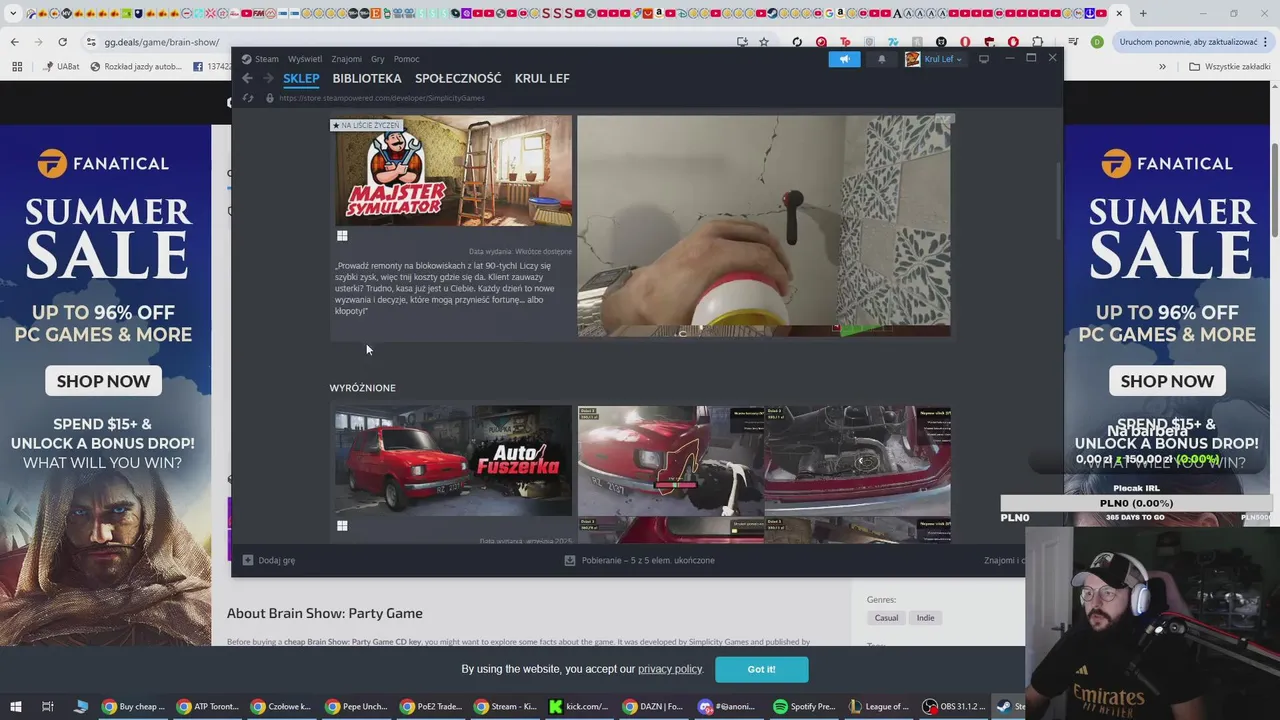Open the Gry menu
This screenshot has width=1280, height=720.
pyautogui.click(x=378, y=59)
